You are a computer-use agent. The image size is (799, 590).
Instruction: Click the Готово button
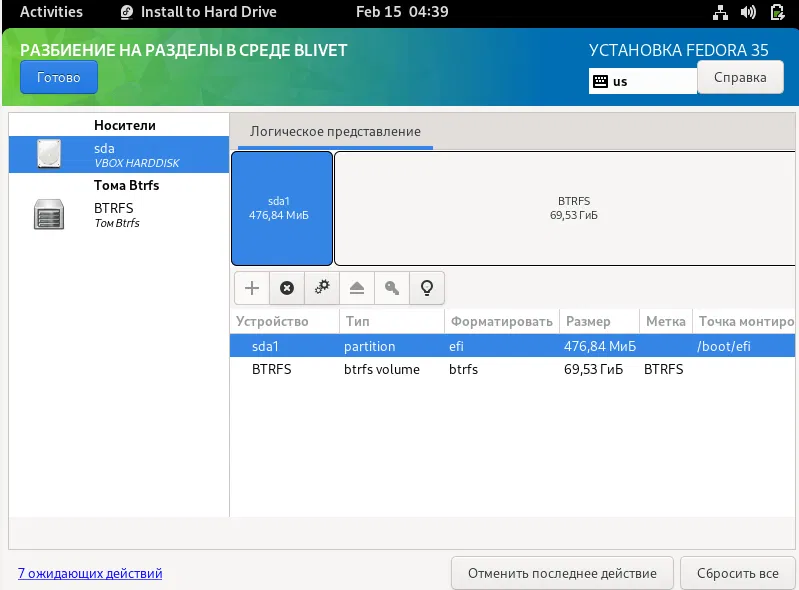[x=59, y=77]
